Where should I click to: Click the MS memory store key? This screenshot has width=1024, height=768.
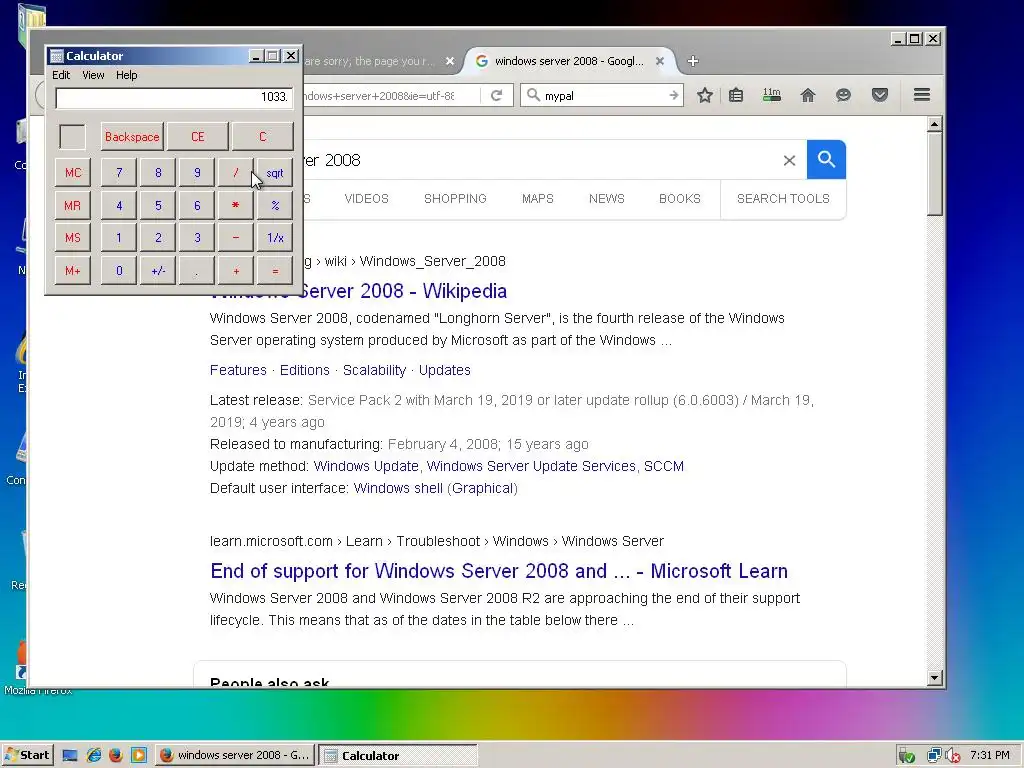[72, 238]
